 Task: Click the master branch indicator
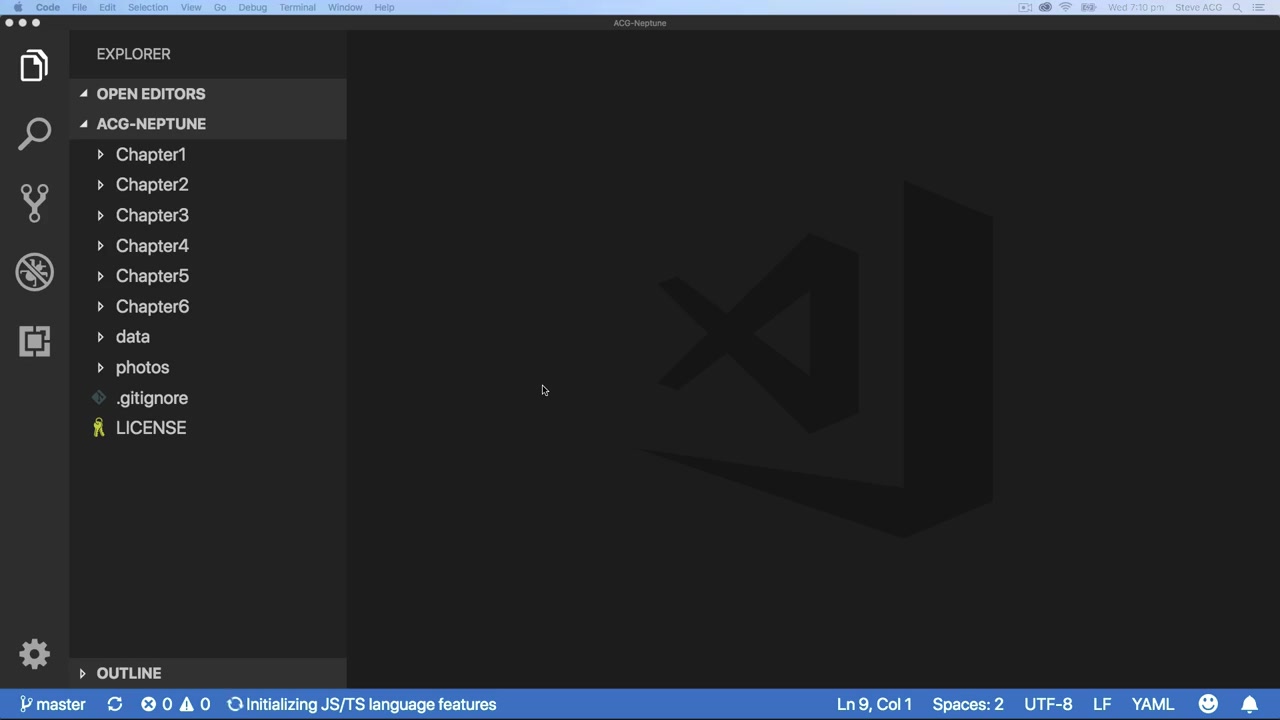[x=52, y=704]
